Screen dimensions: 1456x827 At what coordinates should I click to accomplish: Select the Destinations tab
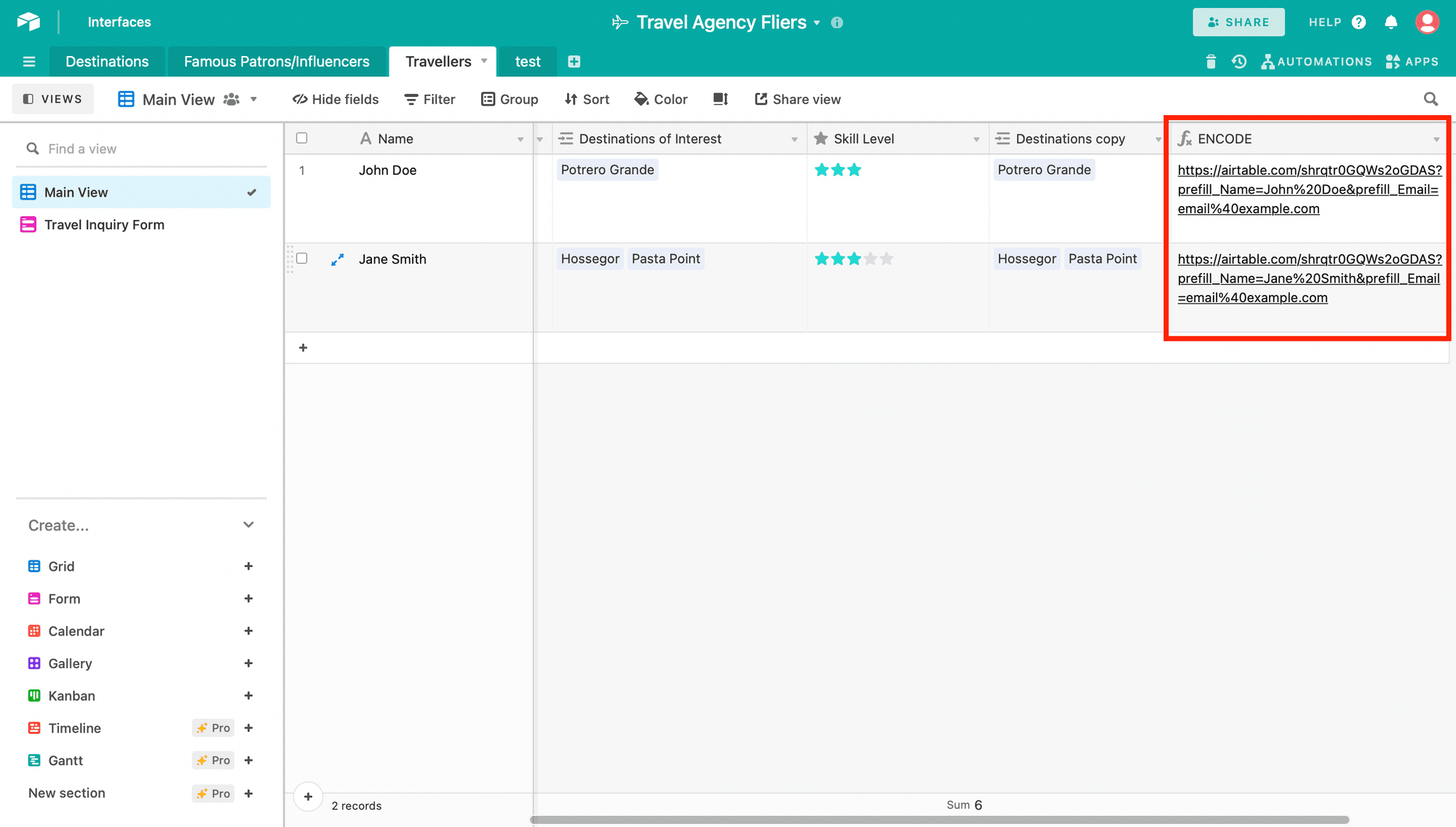coord(108,61)
